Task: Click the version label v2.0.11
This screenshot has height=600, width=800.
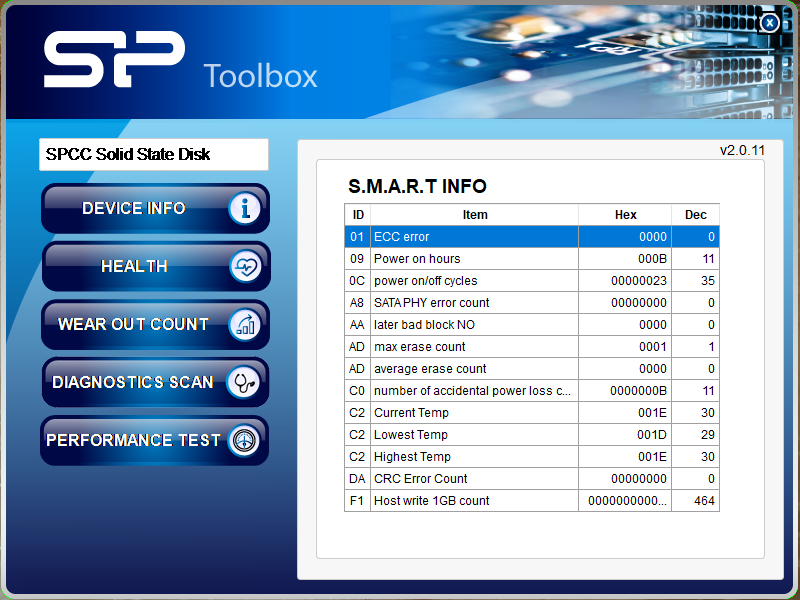Action: [x=742, y=151]
